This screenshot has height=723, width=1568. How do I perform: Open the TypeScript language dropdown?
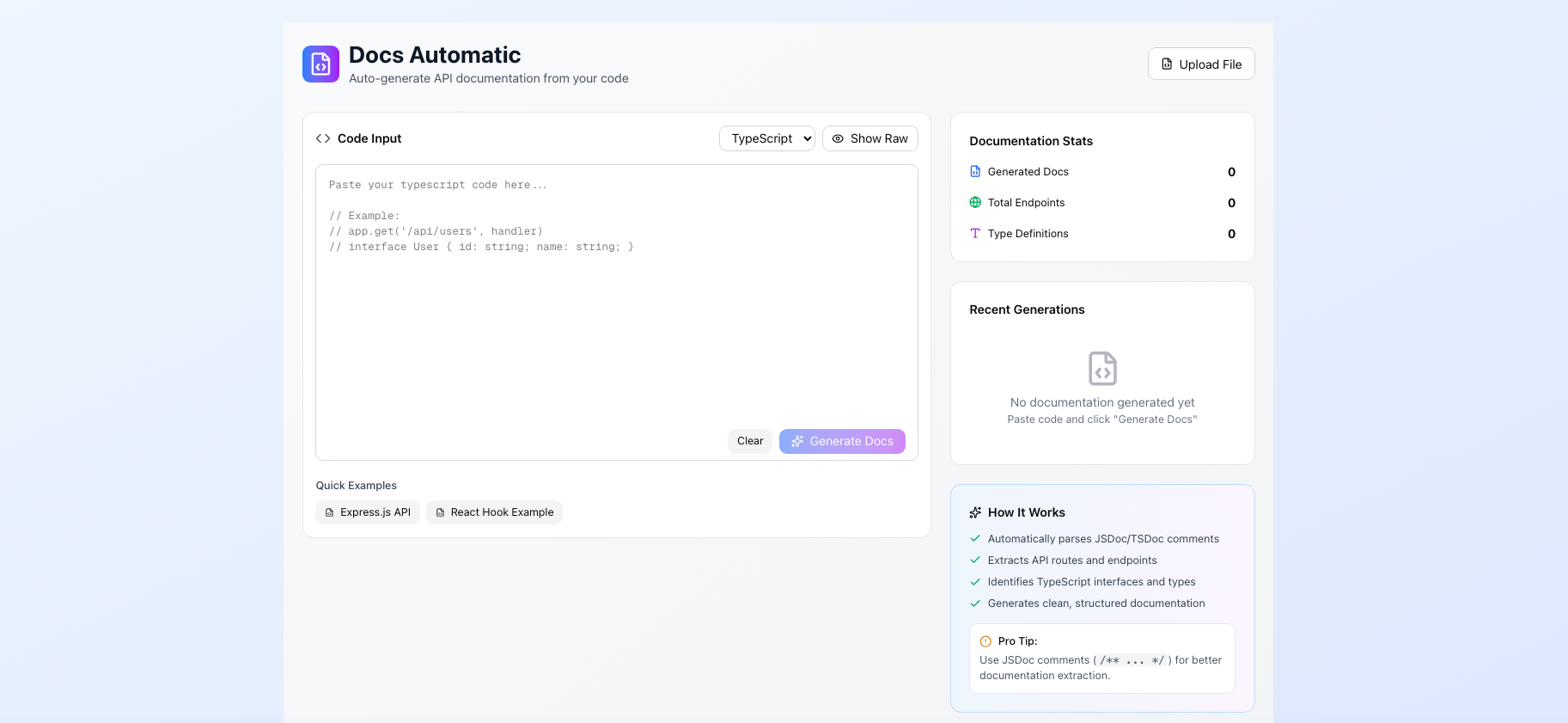766,138
